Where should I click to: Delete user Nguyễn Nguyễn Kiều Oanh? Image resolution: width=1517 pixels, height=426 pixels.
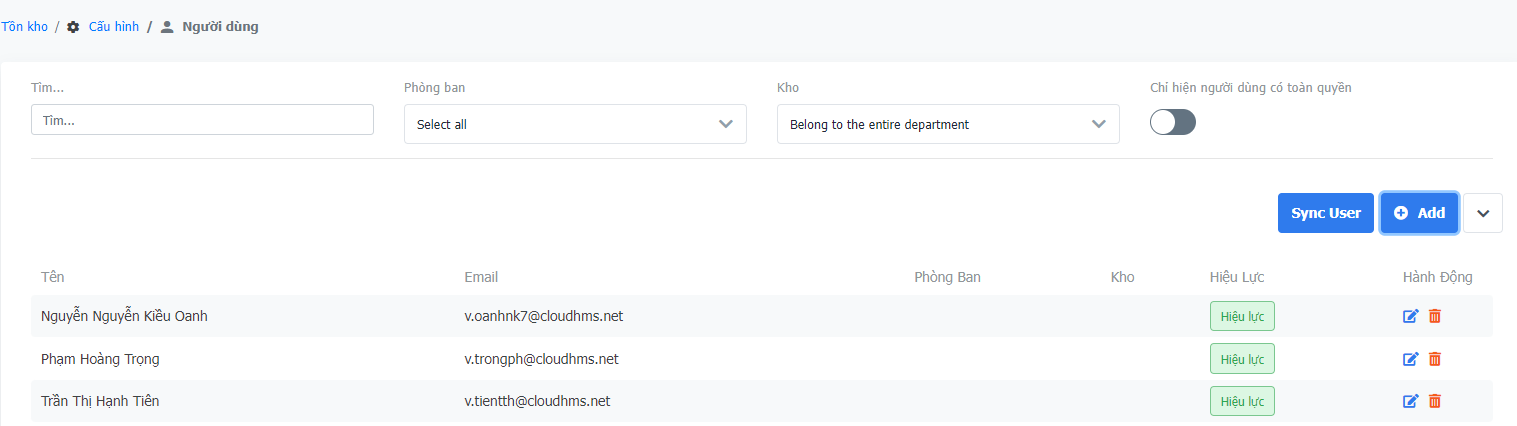coord(1435,316)
